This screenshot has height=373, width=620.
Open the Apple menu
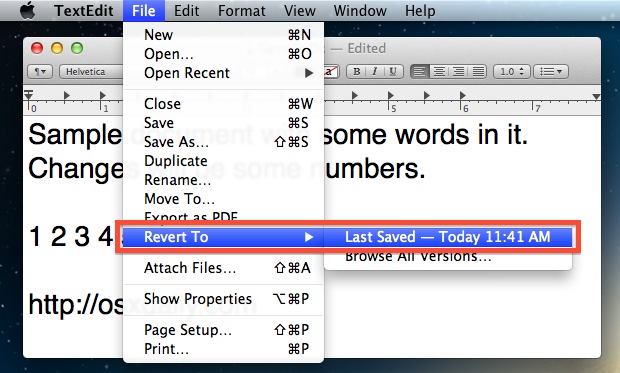tap(27, 10)
